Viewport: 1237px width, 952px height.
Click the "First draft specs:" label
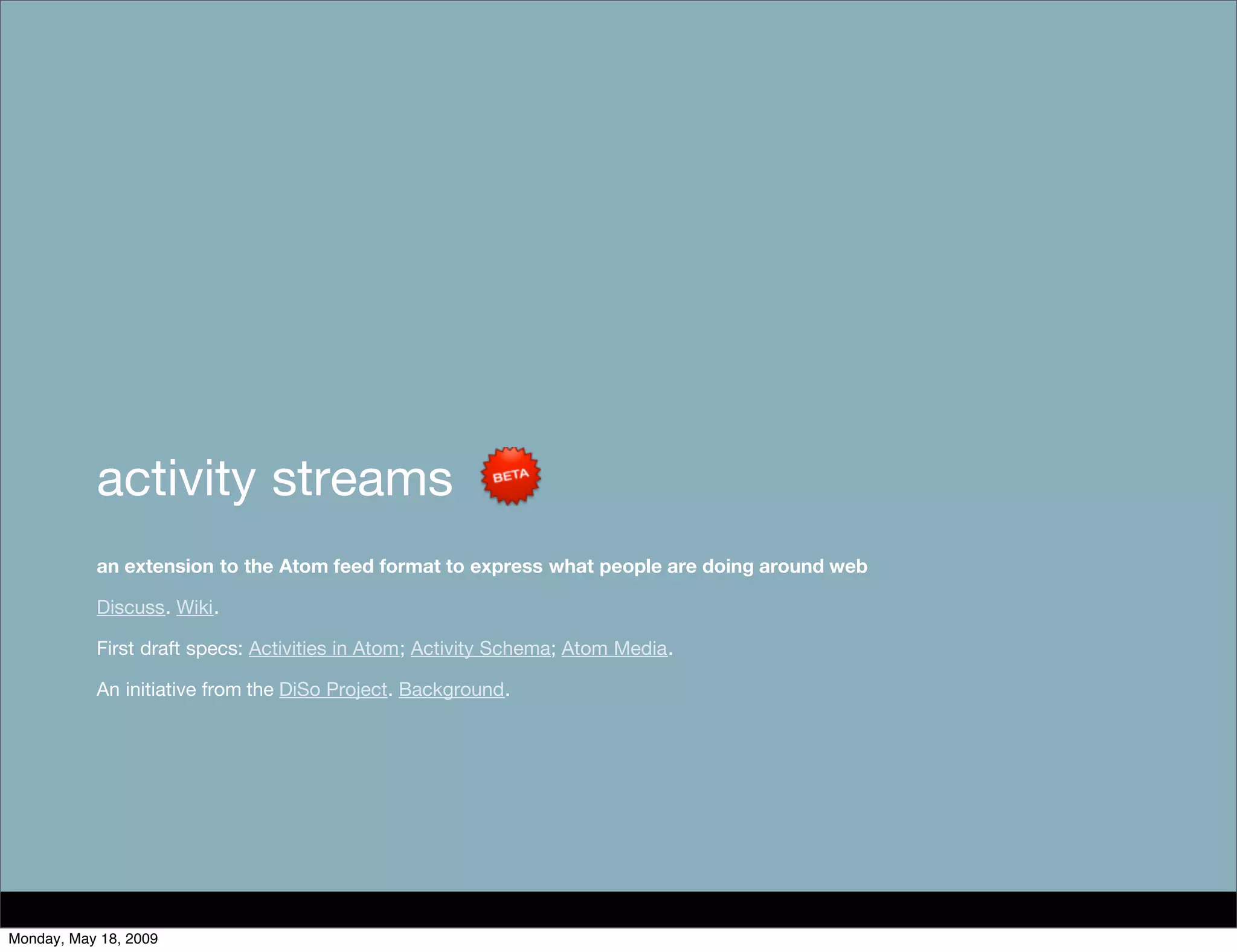(169, 648)
